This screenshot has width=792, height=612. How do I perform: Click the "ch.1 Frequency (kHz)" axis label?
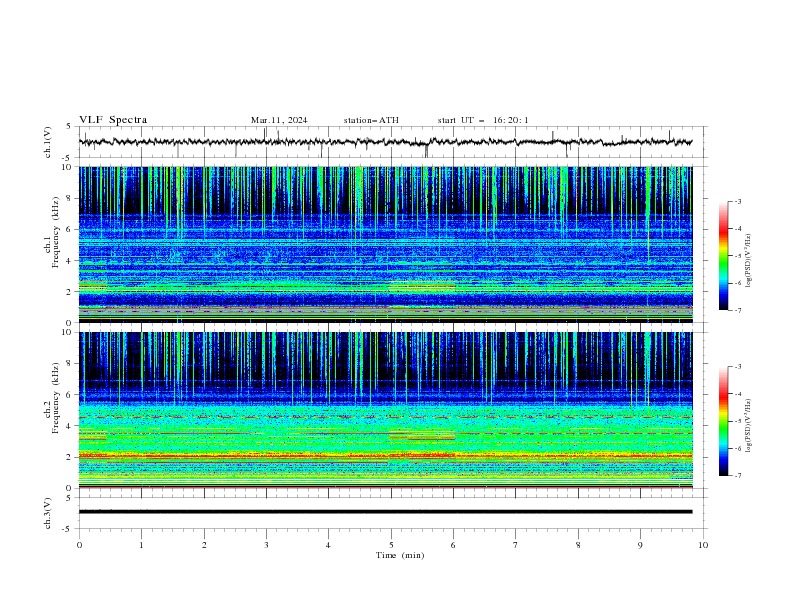pyautogui.click(x=52, y=233)
